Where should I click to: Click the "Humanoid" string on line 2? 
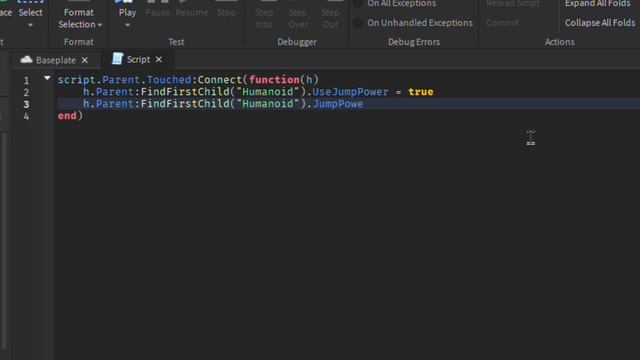268,92
